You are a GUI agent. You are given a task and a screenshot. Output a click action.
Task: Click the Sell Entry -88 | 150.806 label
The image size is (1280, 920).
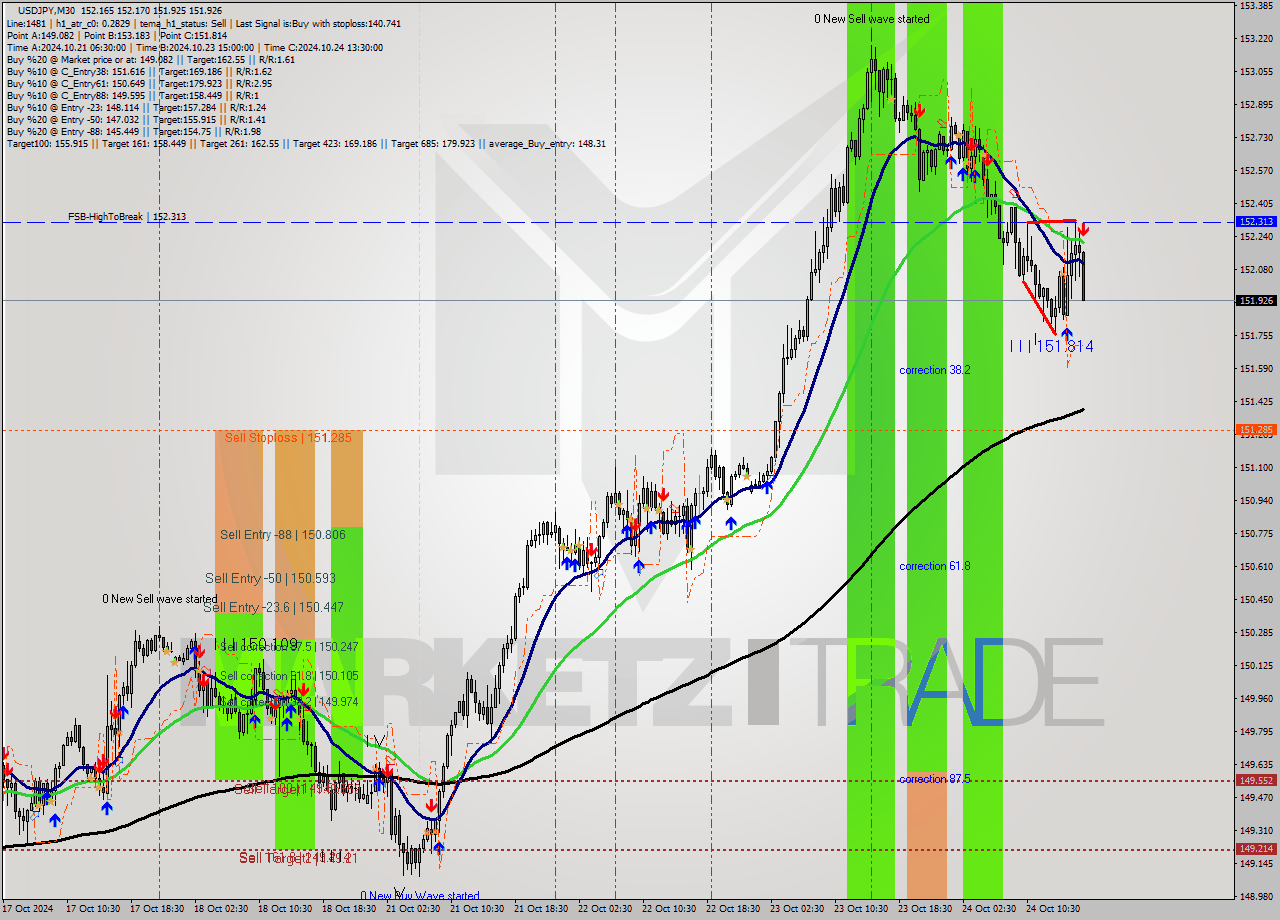click(x=283, y=535)
